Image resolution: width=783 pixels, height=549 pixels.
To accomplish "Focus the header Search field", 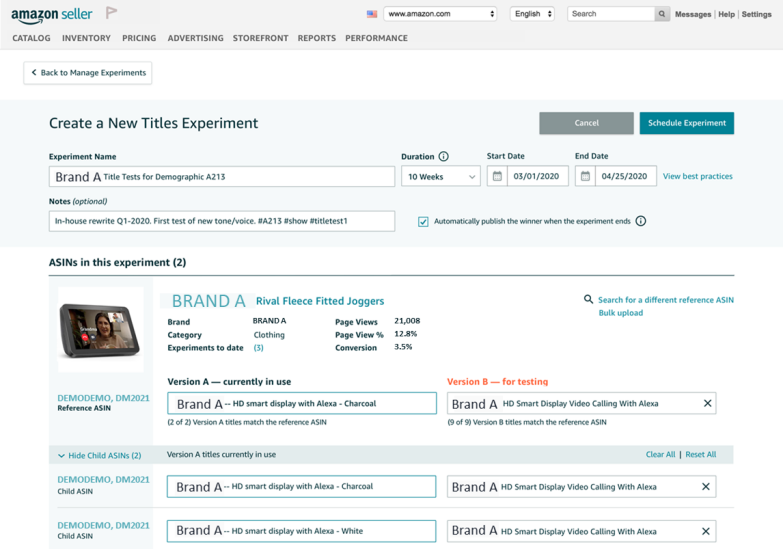I will [611, 14].
